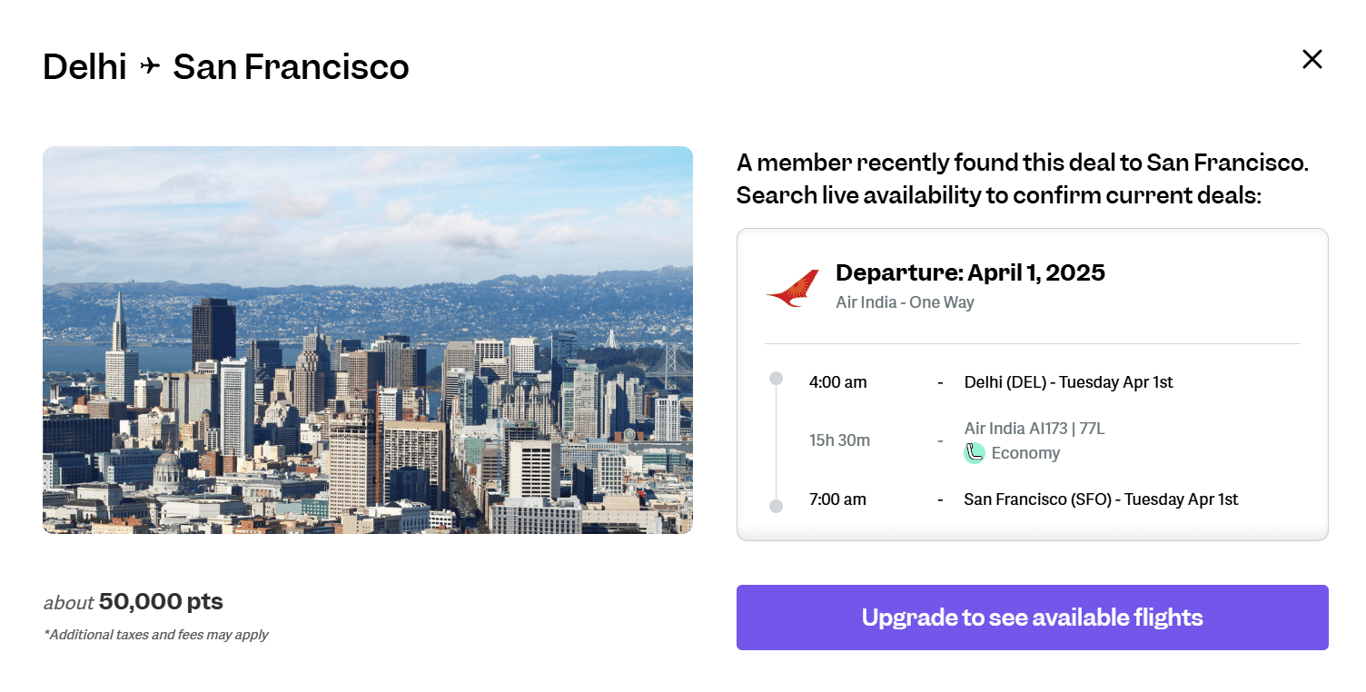
Task: Click the 15h 30m flight duration
Action: [839, 440]
